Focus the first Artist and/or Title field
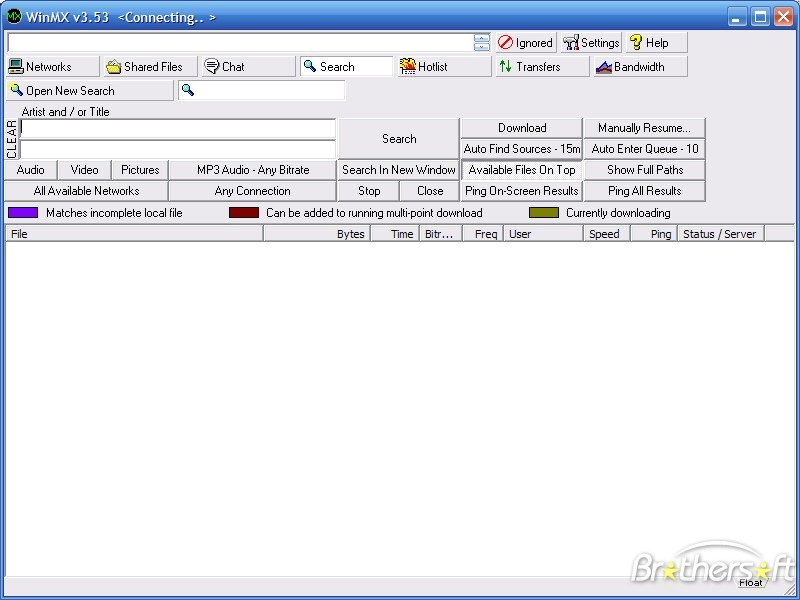 click(x=178, y=129)
